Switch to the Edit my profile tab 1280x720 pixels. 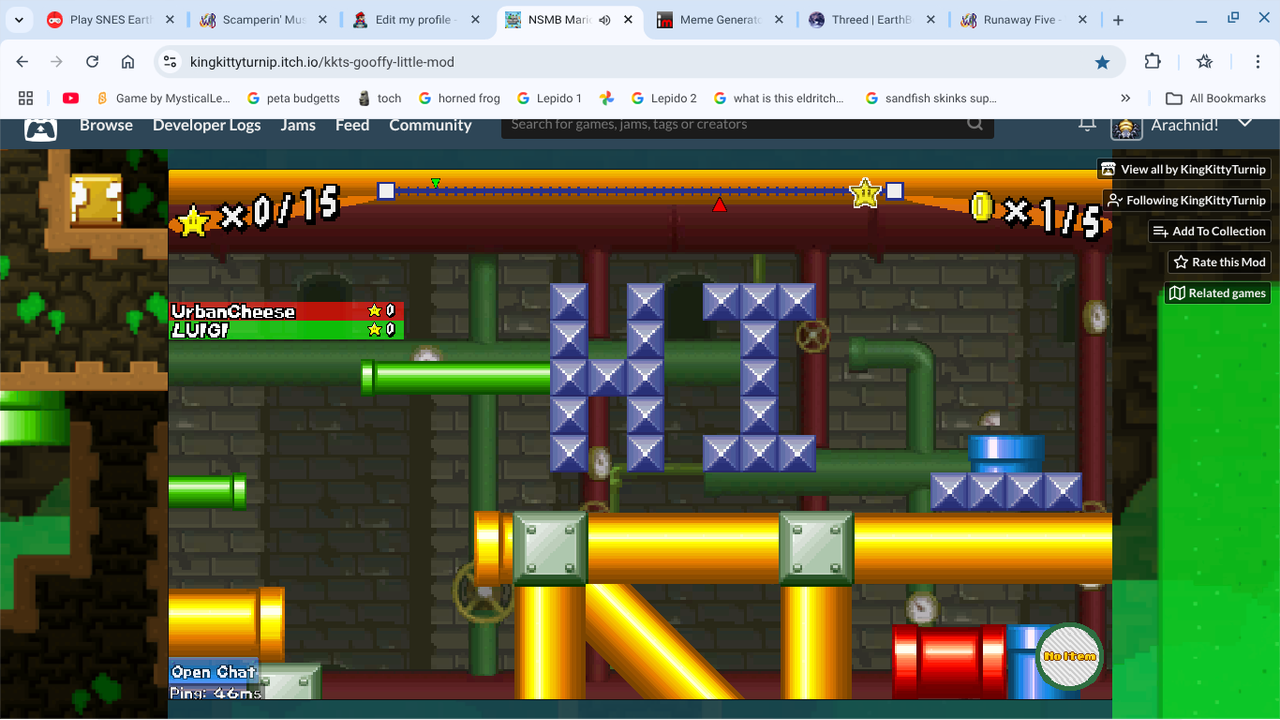(x=414, y=20)
